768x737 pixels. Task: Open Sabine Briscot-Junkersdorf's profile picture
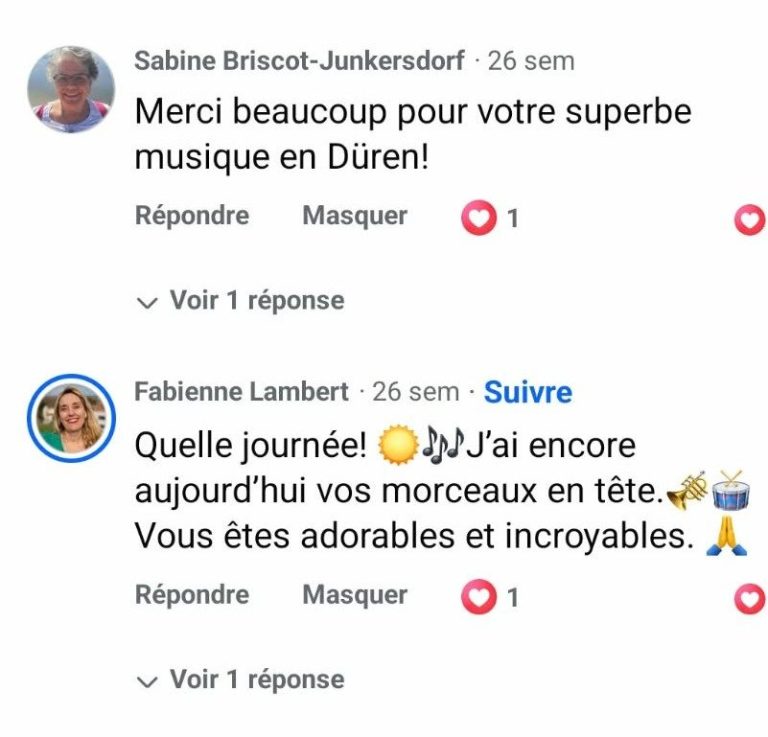[71, 90]
